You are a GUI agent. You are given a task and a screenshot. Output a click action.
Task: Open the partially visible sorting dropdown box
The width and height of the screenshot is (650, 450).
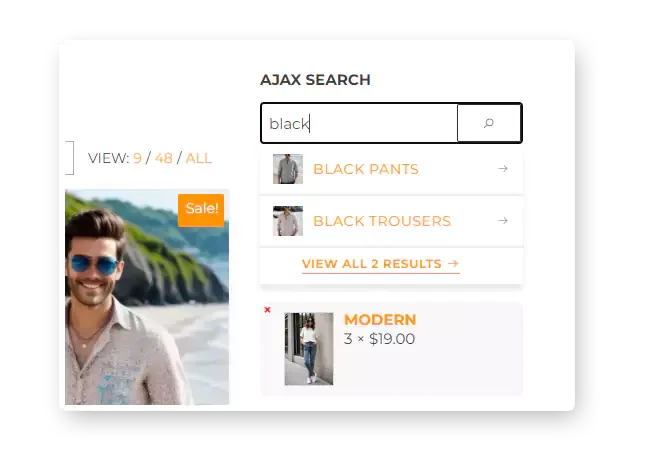coord(69,158)
